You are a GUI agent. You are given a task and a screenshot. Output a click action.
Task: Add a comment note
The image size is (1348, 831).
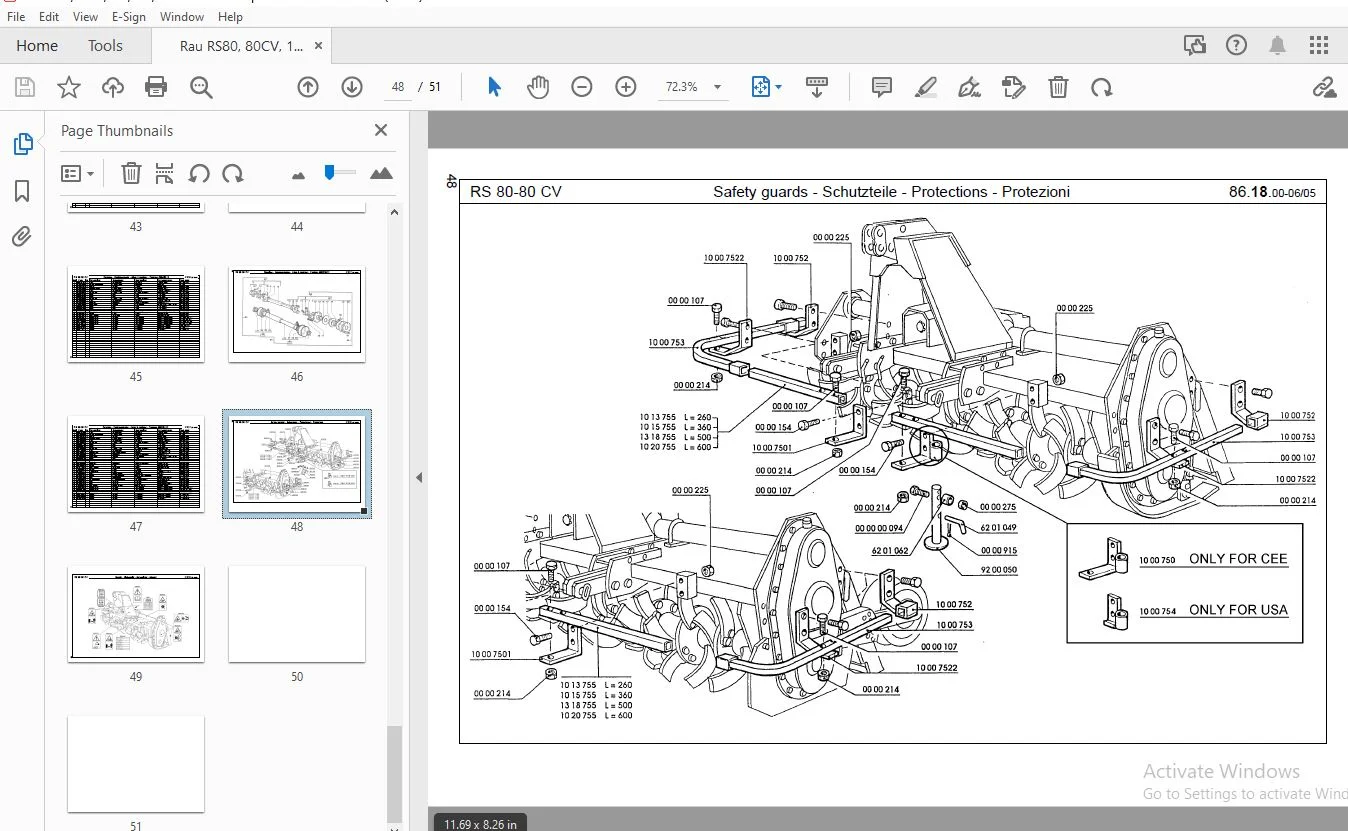[x=882, y=87]
